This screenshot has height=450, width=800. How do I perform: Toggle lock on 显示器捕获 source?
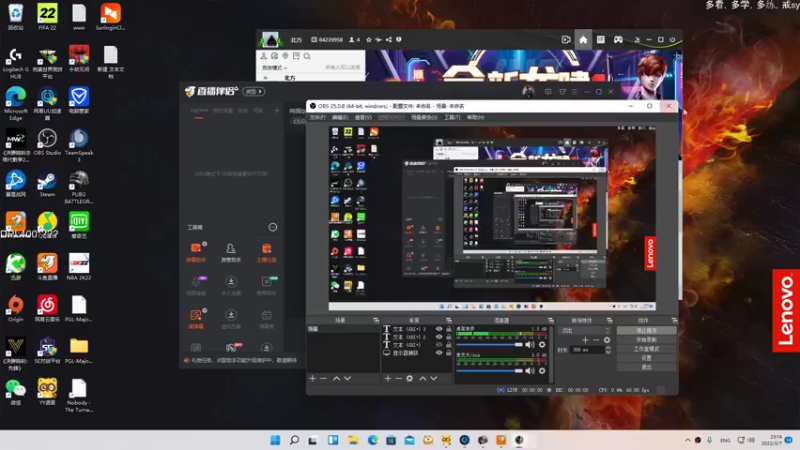tap(448, 353)
